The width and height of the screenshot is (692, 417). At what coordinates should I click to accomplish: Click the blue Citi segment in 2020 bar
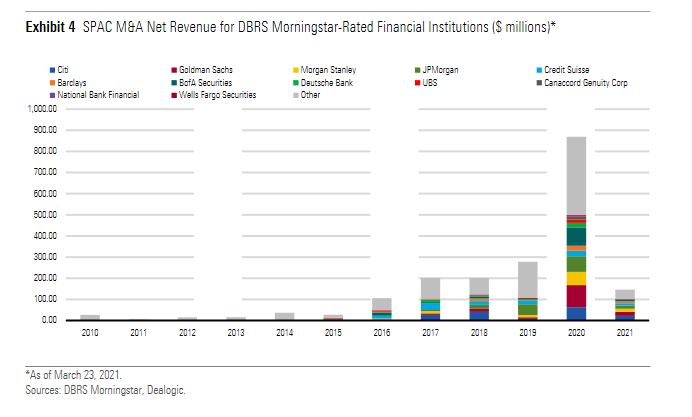575,313
